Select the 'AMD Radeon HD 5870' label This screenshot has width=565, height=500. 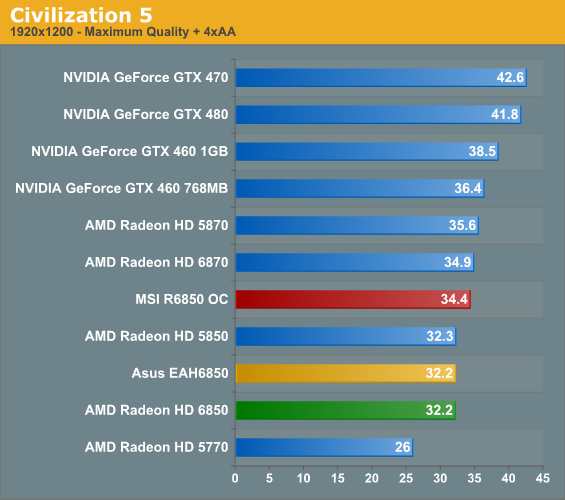point(156,225)
